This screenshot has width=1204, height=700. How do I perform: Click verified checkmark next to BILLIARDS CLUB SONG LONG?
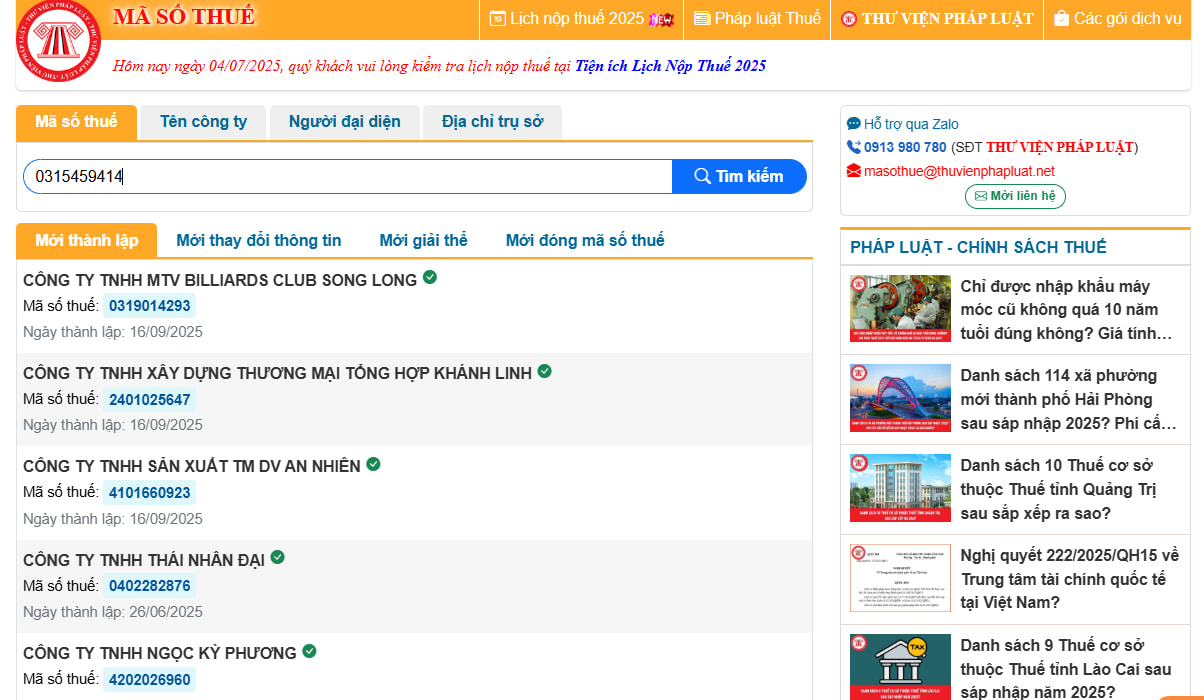pyautogui.click(x=430, y=277)
